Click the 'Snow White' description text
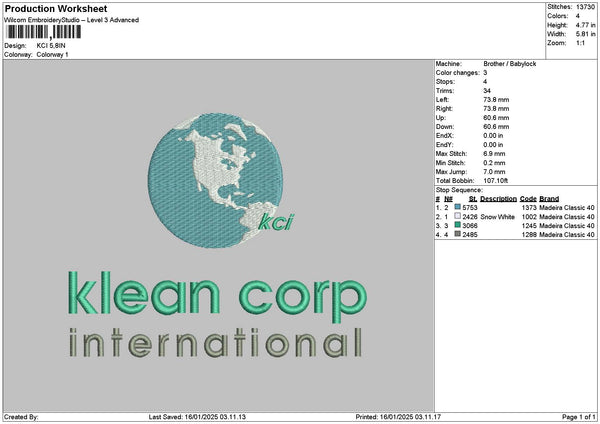600x424 pixels. [x=497, y=217]
